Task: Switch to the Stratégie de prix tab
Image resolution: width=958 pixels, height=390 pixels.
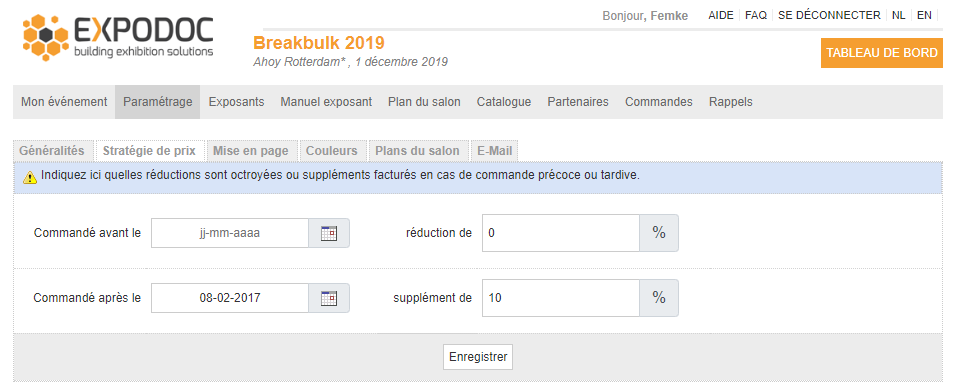Action: point(149,150)
